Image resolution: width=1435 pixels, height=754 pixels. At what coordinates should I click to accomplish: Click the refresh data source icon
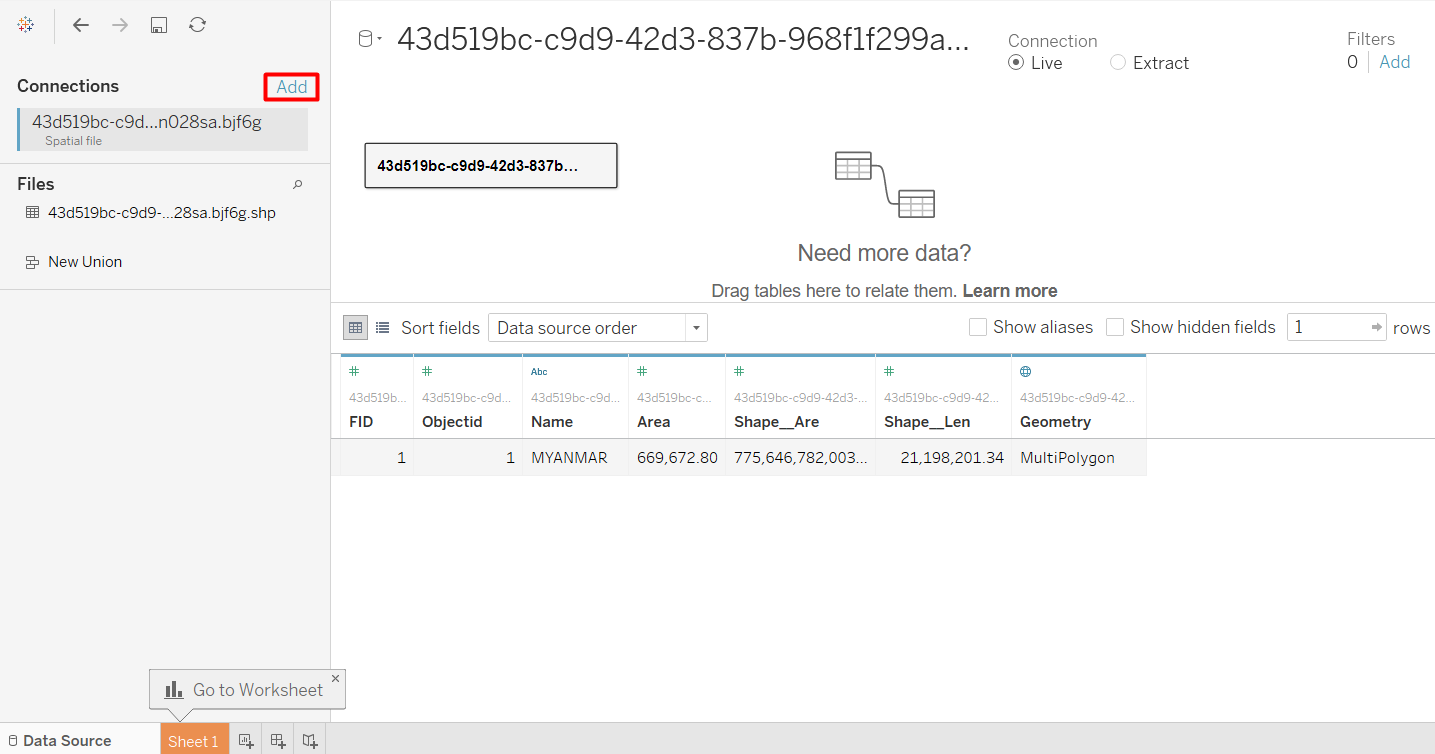(197, 25)
